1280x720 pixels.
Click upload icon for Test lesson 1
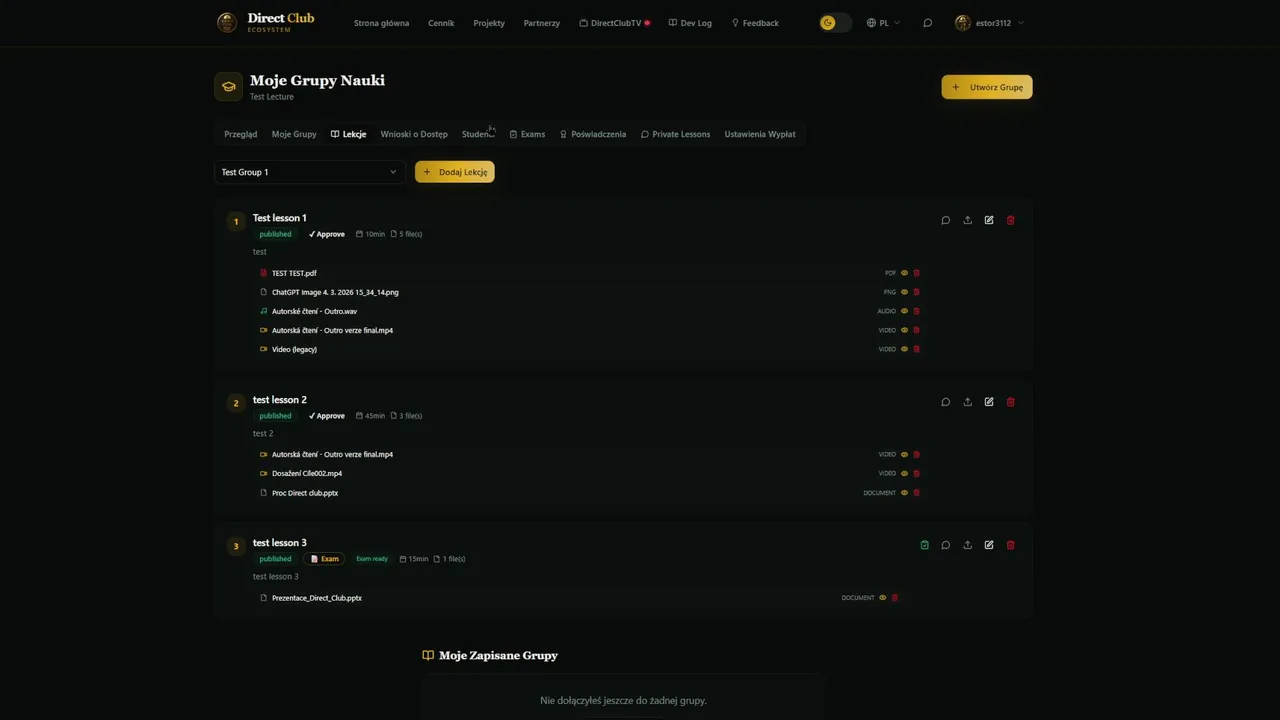[x=967, y=220]
